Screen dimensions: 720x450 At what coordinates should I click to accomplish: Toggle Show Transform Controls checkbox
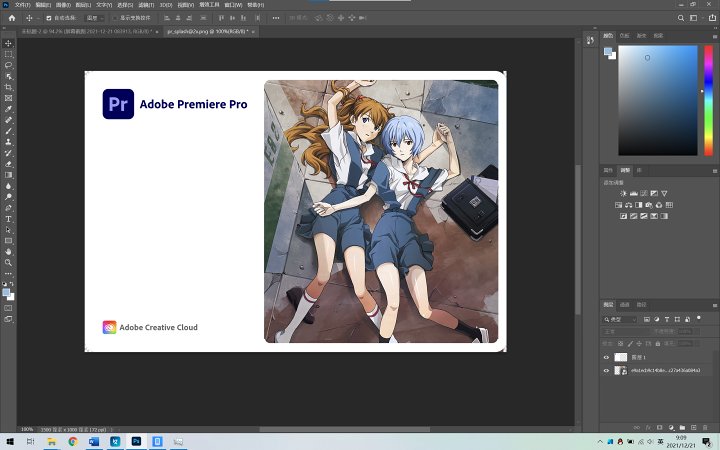click(x=115, y=18)
